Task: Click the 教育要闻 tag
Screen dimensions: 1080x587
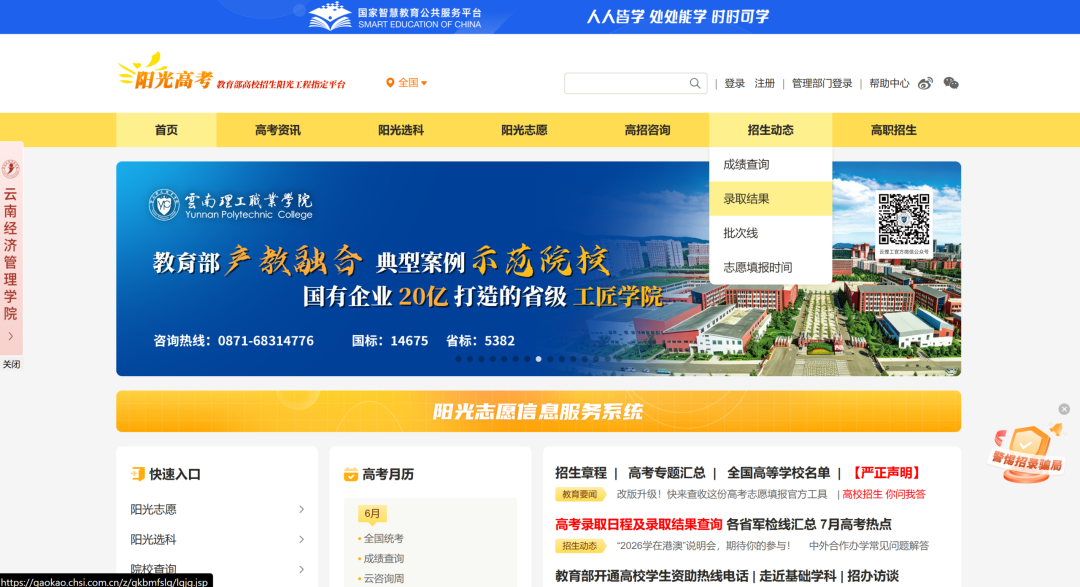Action: [x=580, y=494]
